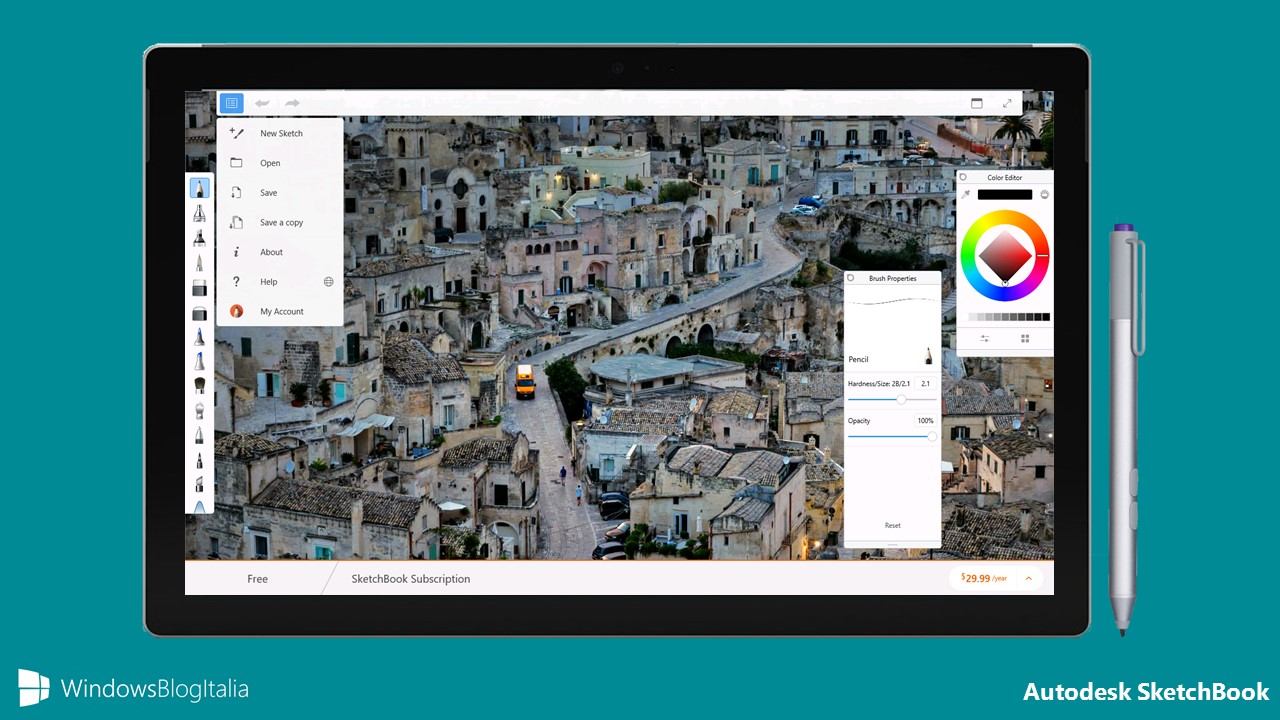The height and width of the screenshot is (720, 1280).
Task: Switch to SketchBook Subscription tab
Action: pos(411,579)
